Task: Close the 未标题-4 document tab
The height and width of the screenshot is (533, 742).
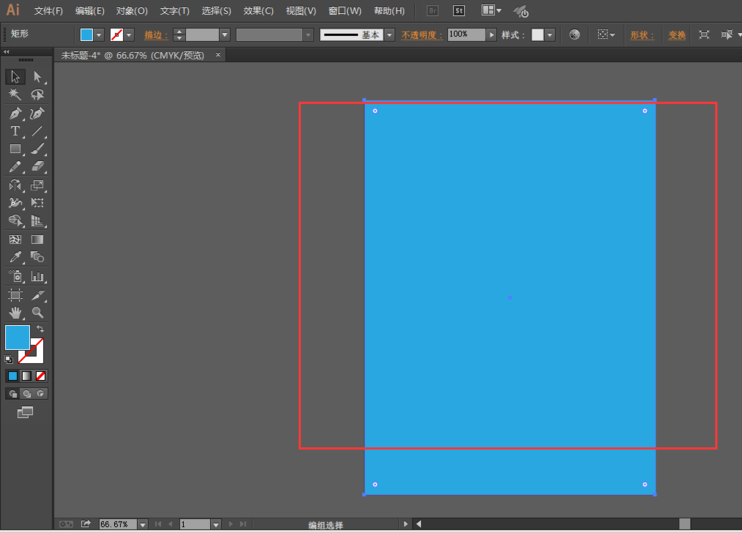Action: (218, 55)
